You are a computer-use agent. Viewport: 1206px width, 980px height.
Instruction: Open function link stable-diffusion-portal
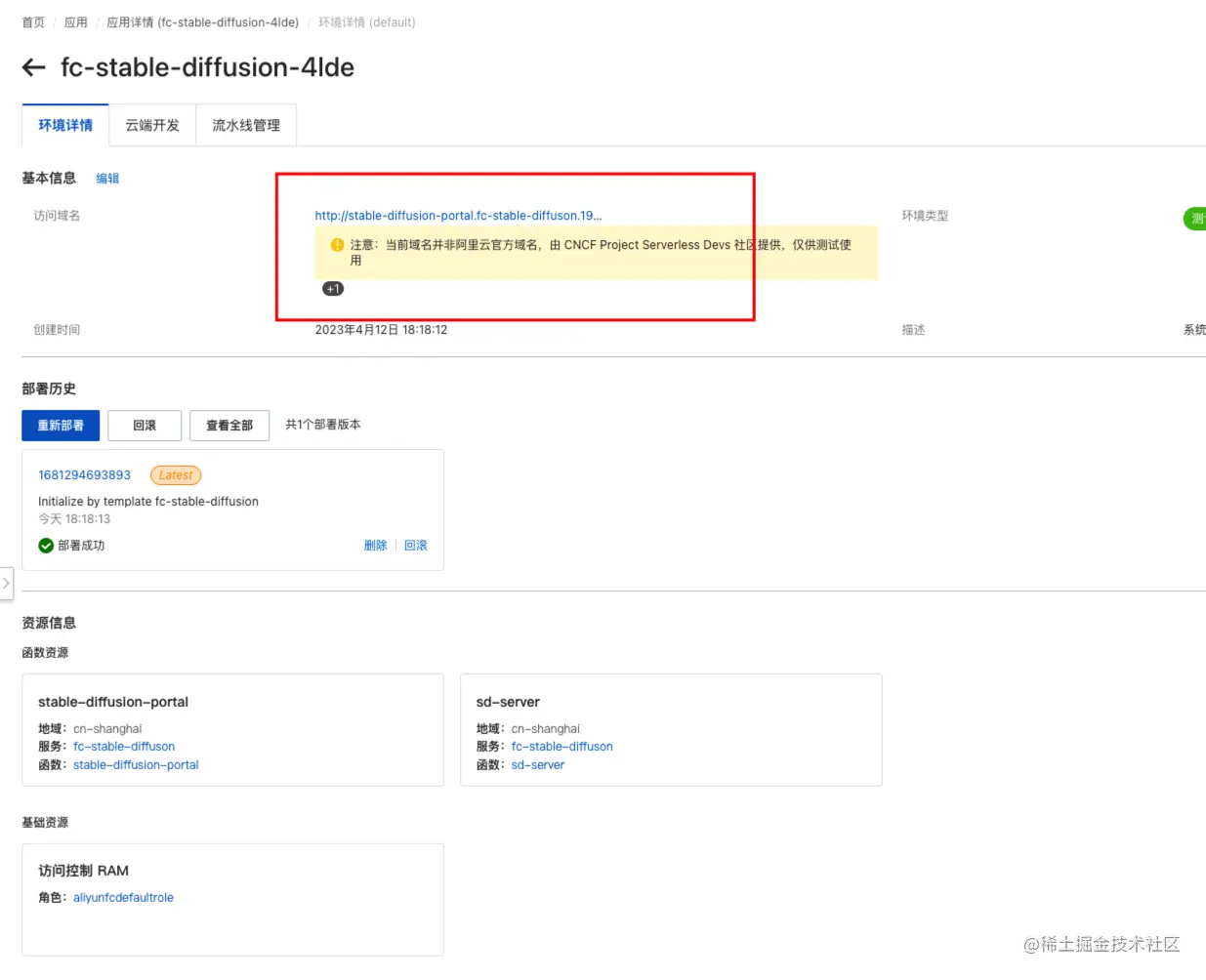tap(136, 765)
